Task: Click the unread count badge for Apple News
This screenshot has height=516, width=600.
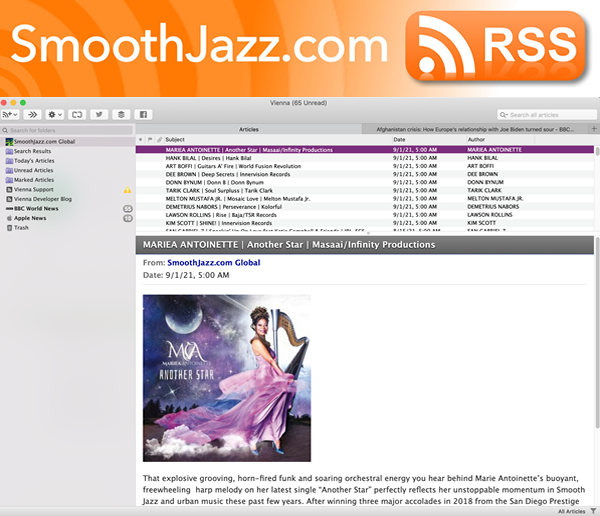Action: tap(128, 218)
